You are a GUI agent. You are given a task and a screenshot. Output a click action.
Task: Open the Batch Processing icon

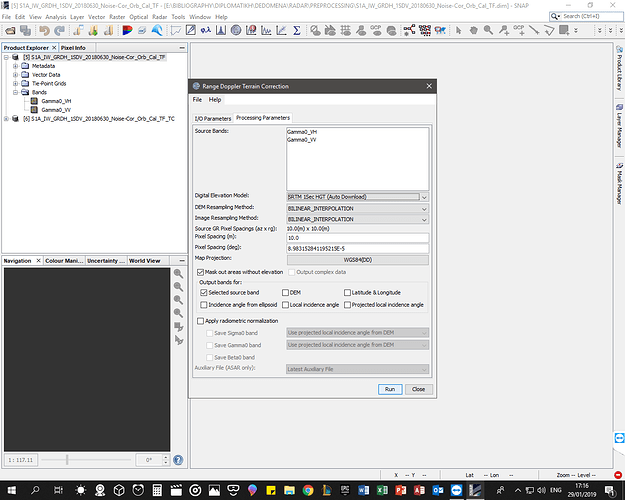(x=425, y=30)
